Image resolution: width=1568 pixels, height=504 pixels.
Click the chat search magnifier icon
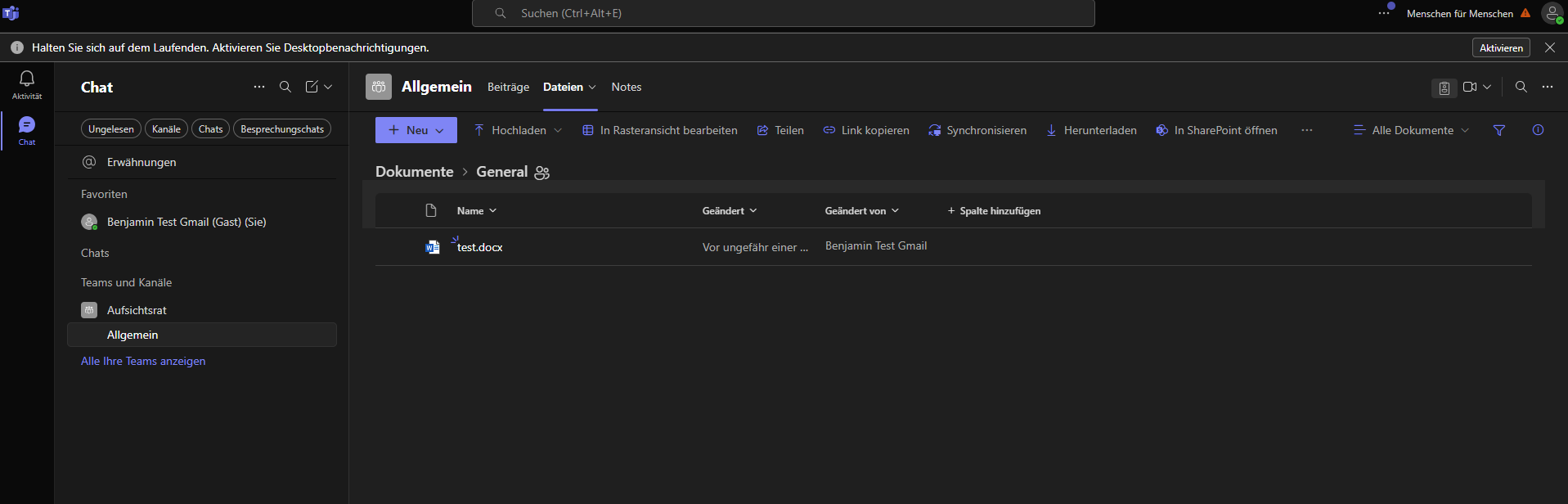pos(285,87)
